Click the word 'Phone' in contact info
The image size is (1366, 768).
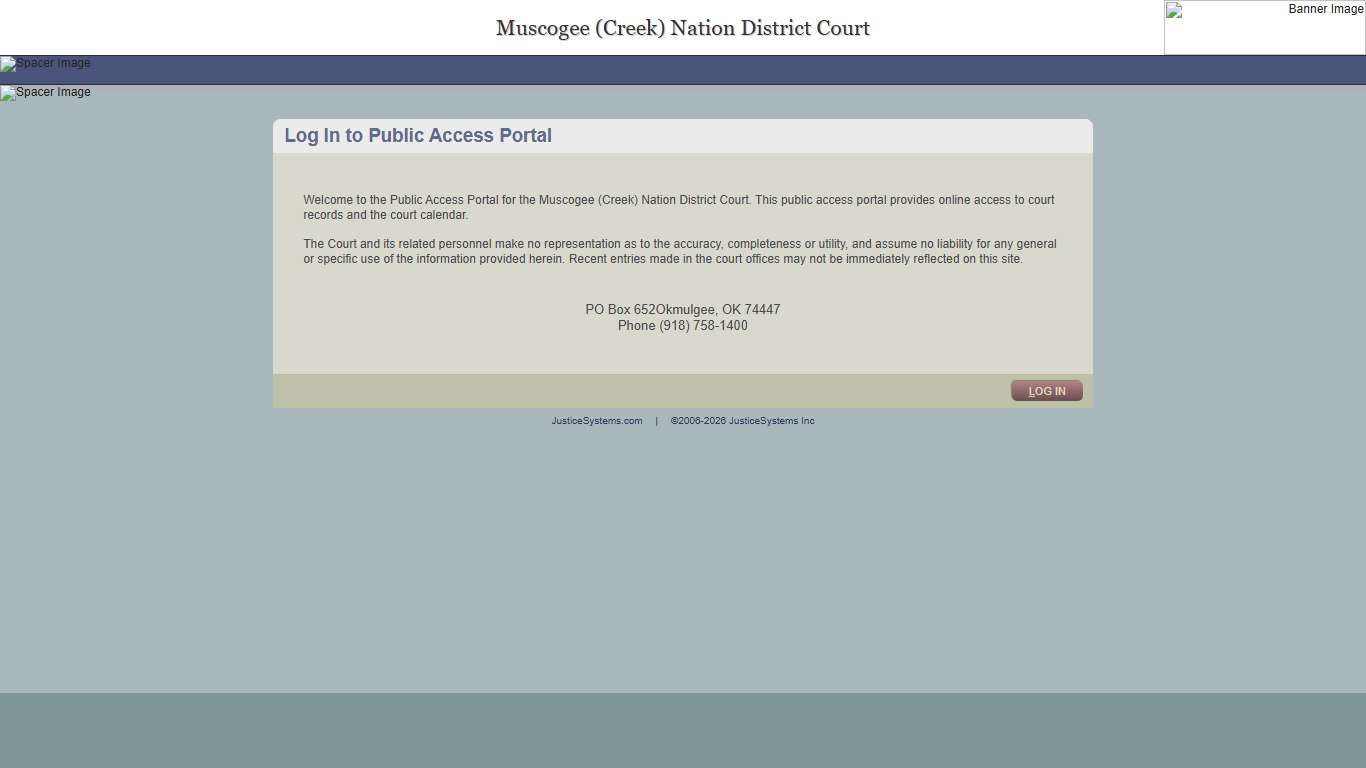[x=636, y=326]
